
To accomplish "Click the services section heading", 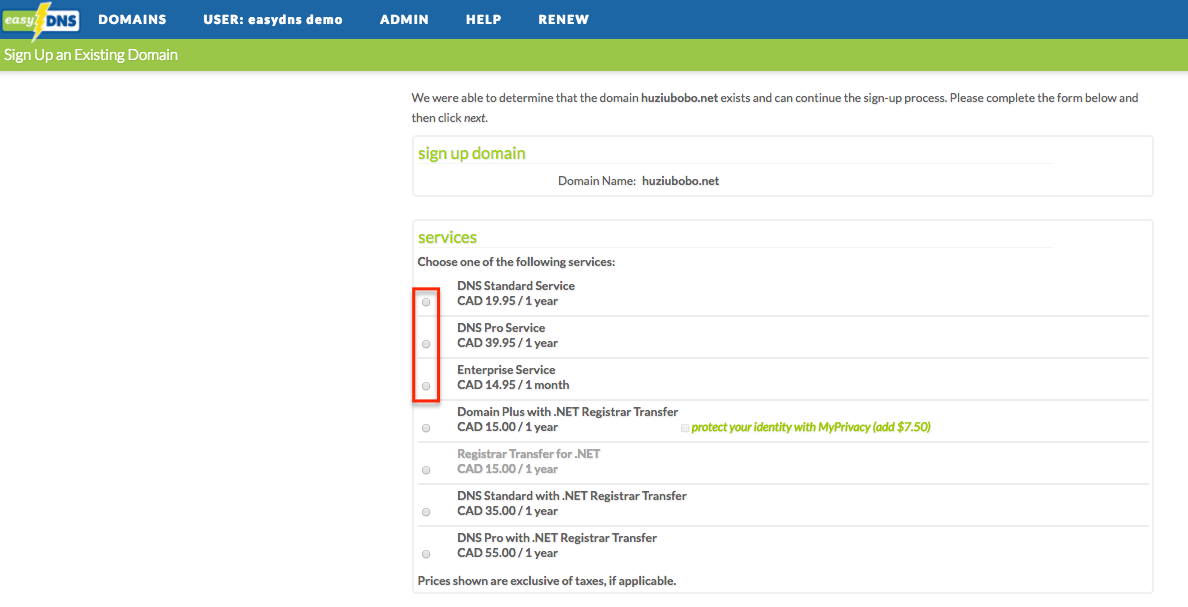I will pyautogui.click(x=447, y=237).
